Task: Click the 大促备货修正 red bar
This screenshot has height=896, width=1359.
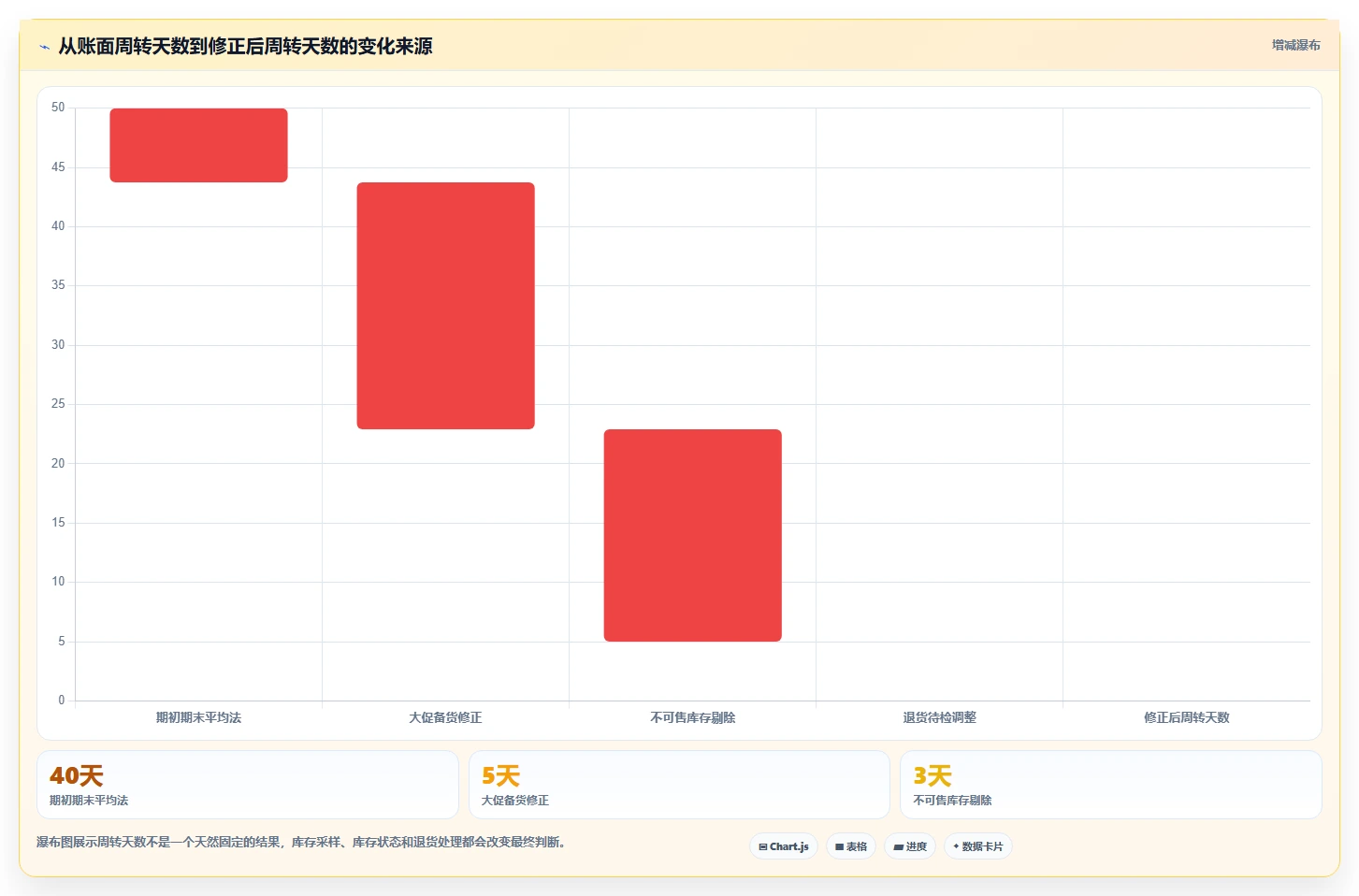Action: point(445,306)
